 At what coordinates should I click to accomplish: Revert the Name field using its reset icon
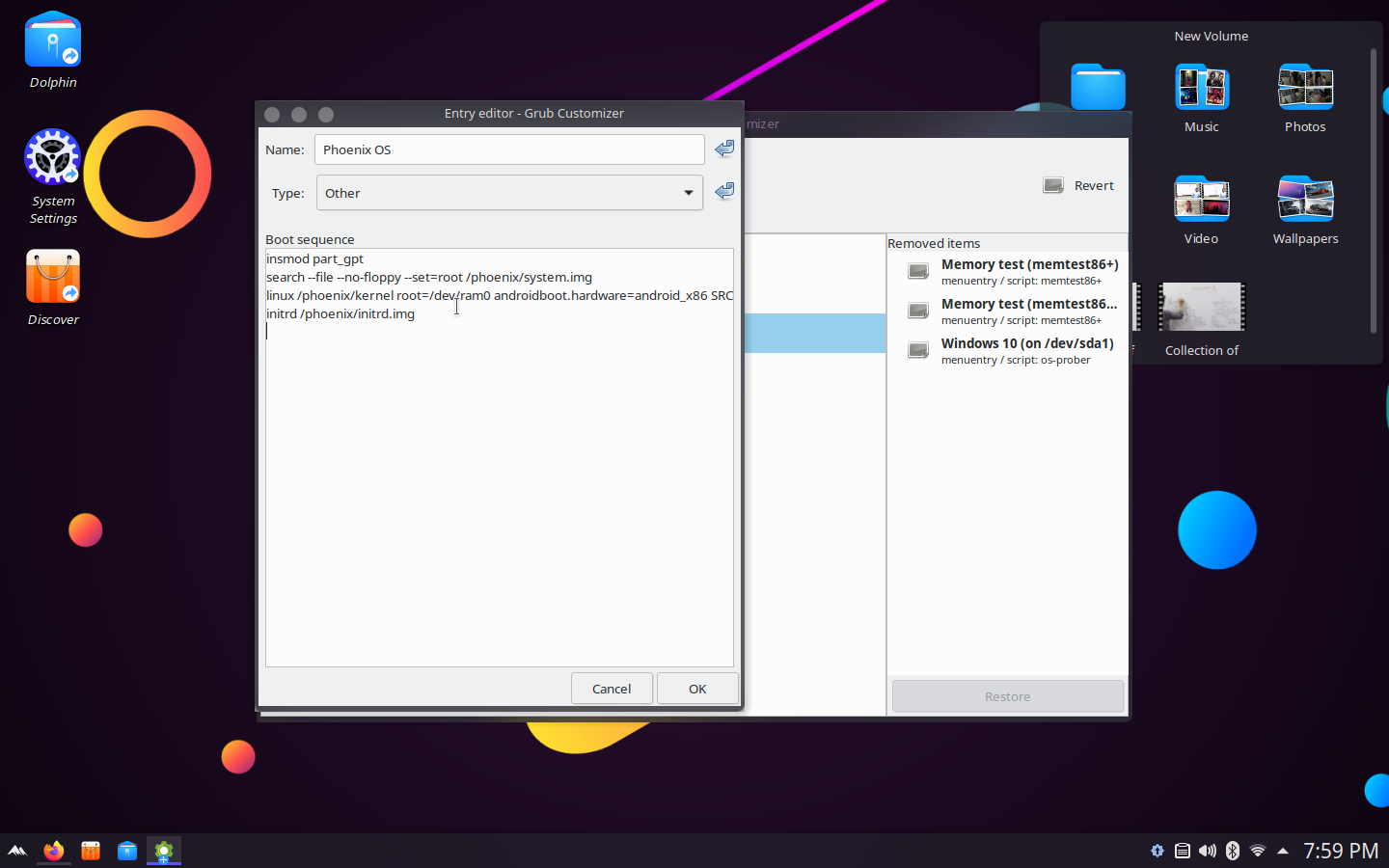pyautogui.click(x=724, y=149)
